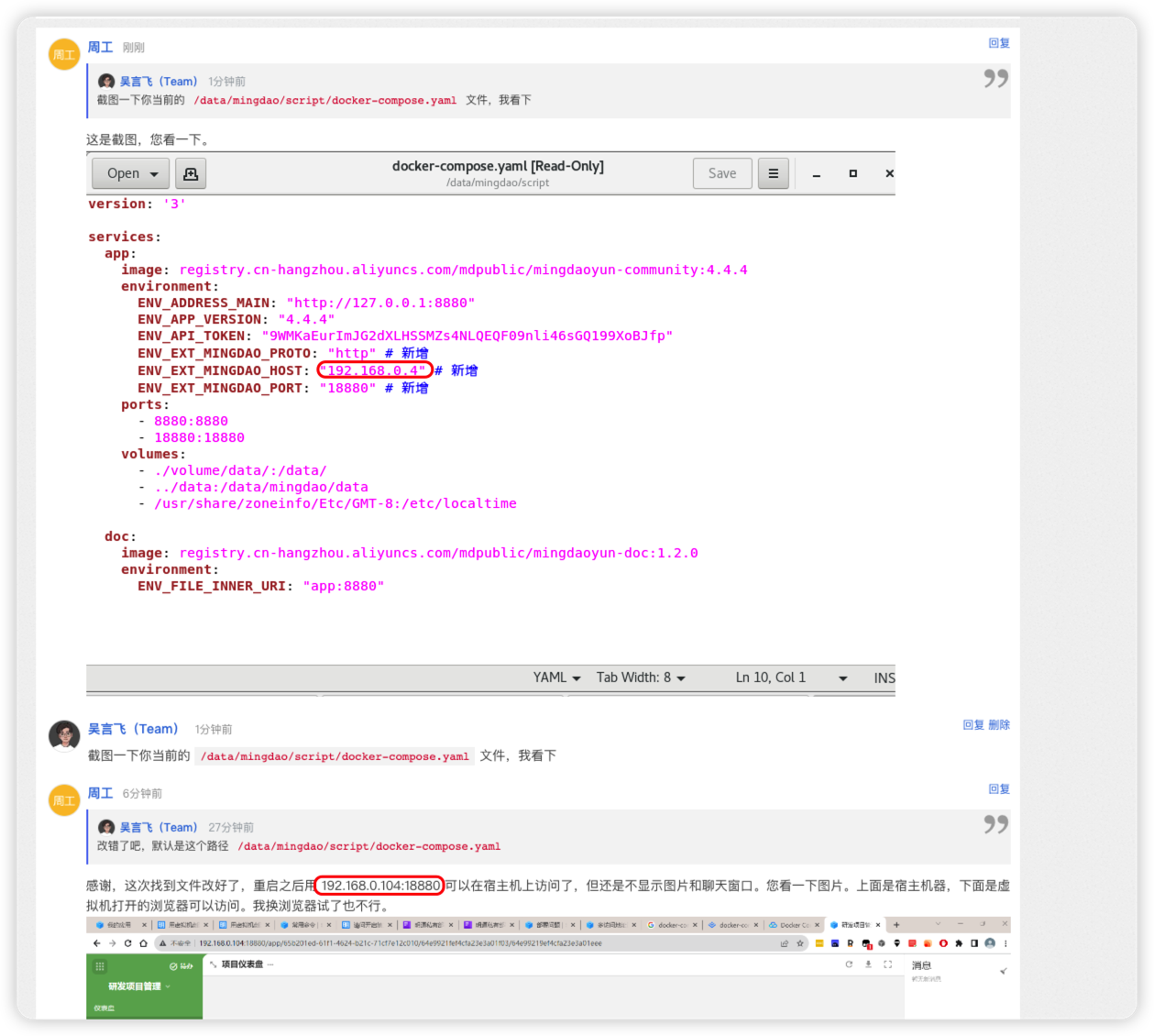Reload the page in the browser toolbar
Image resolution: width=1154 pixels, height=1036 pixels.
pyautogui.click(x=127, y=943)
